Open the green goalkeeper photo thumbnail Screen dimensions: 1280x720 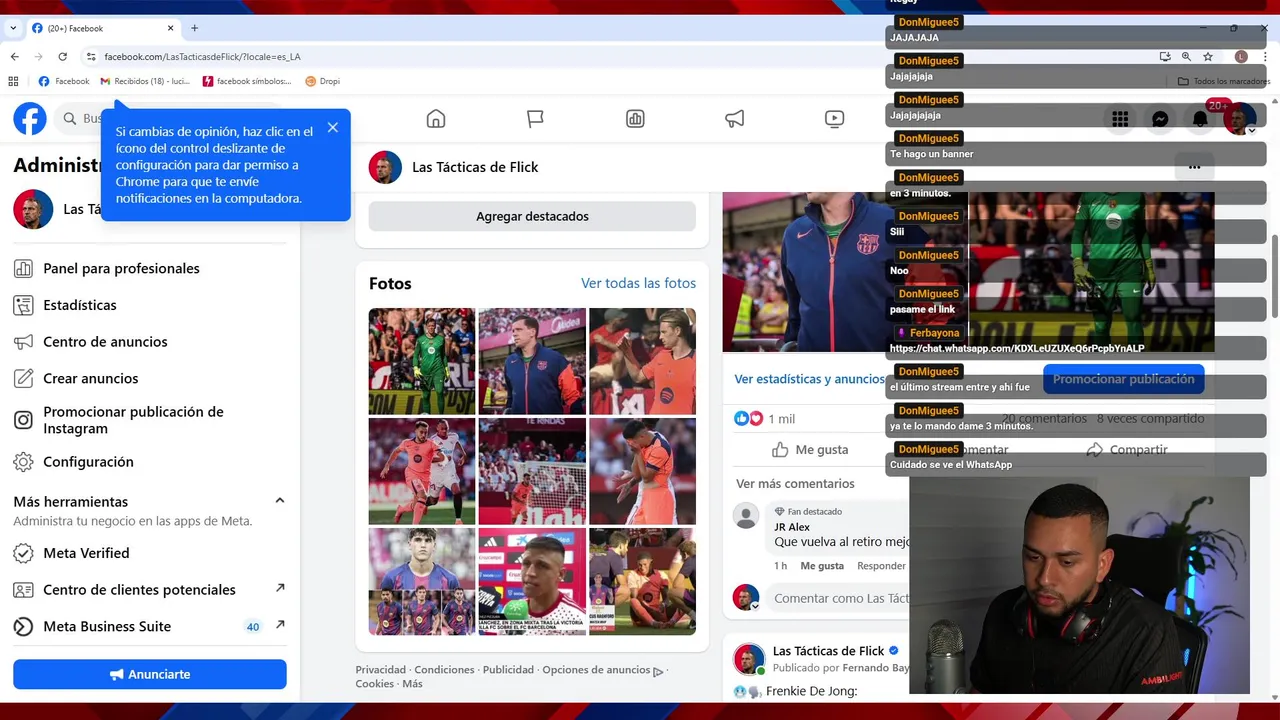pos(422,361)
